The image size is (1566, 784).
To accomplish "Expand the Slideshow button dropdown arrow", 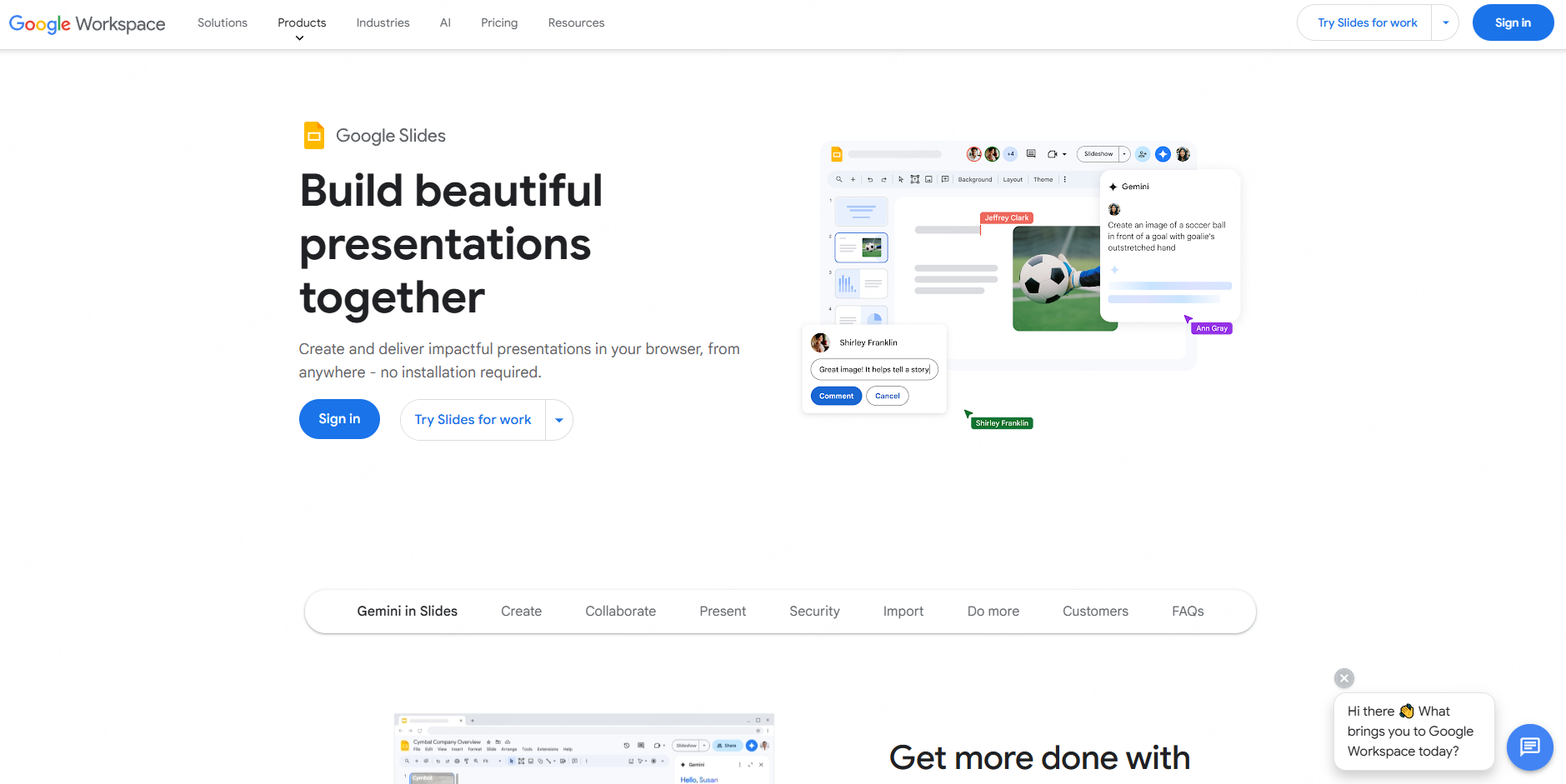I will 1123,153.
